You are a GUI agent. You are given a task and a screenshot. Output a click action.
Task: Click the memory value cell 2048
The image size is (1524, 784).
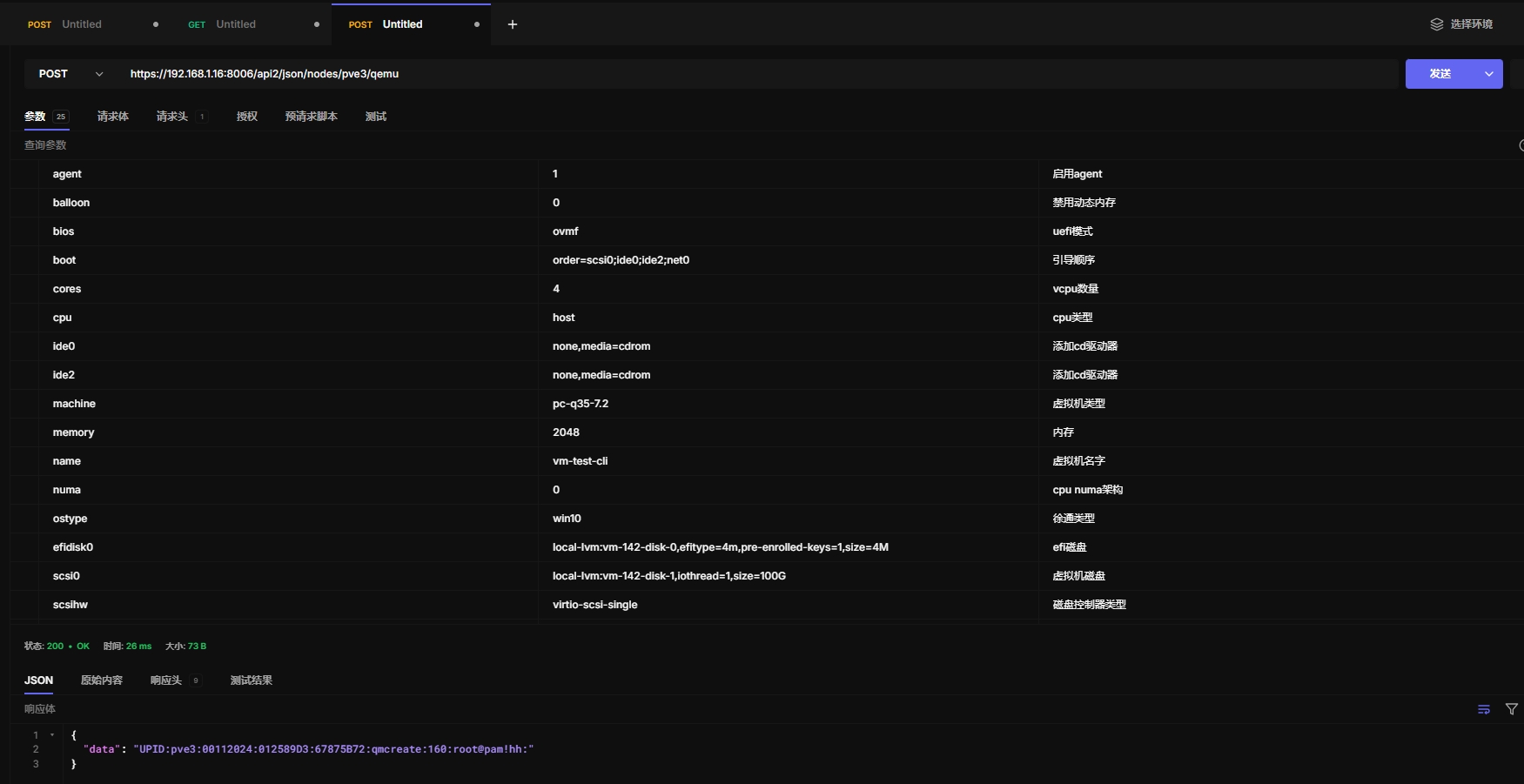(567, 432)
